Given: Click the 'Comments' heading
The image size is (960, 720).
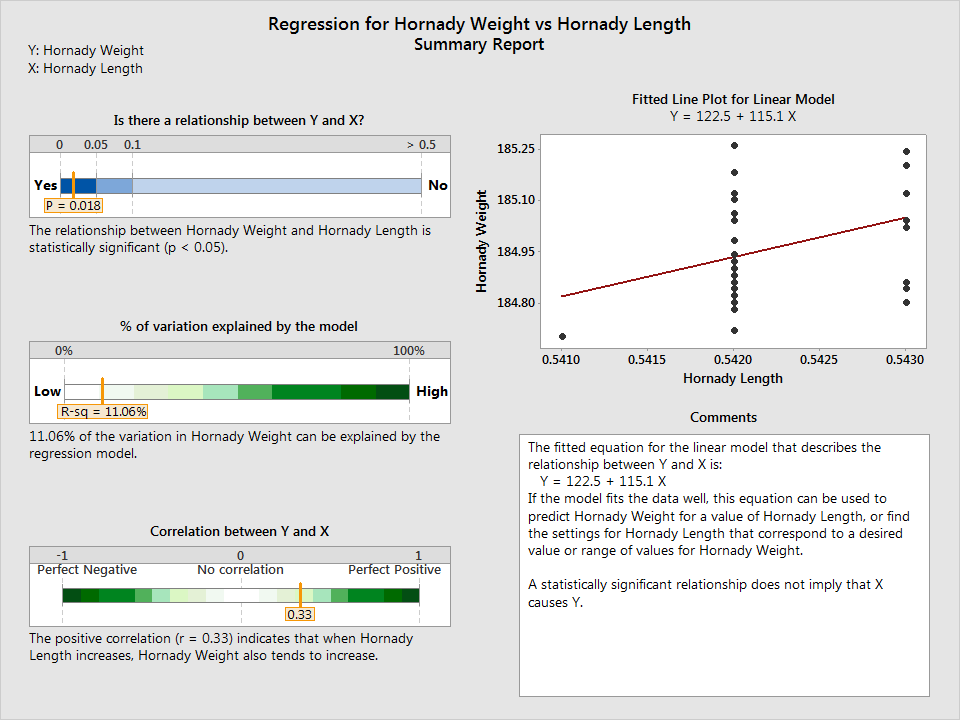Looking at the screenshot, I should (724, 418).
